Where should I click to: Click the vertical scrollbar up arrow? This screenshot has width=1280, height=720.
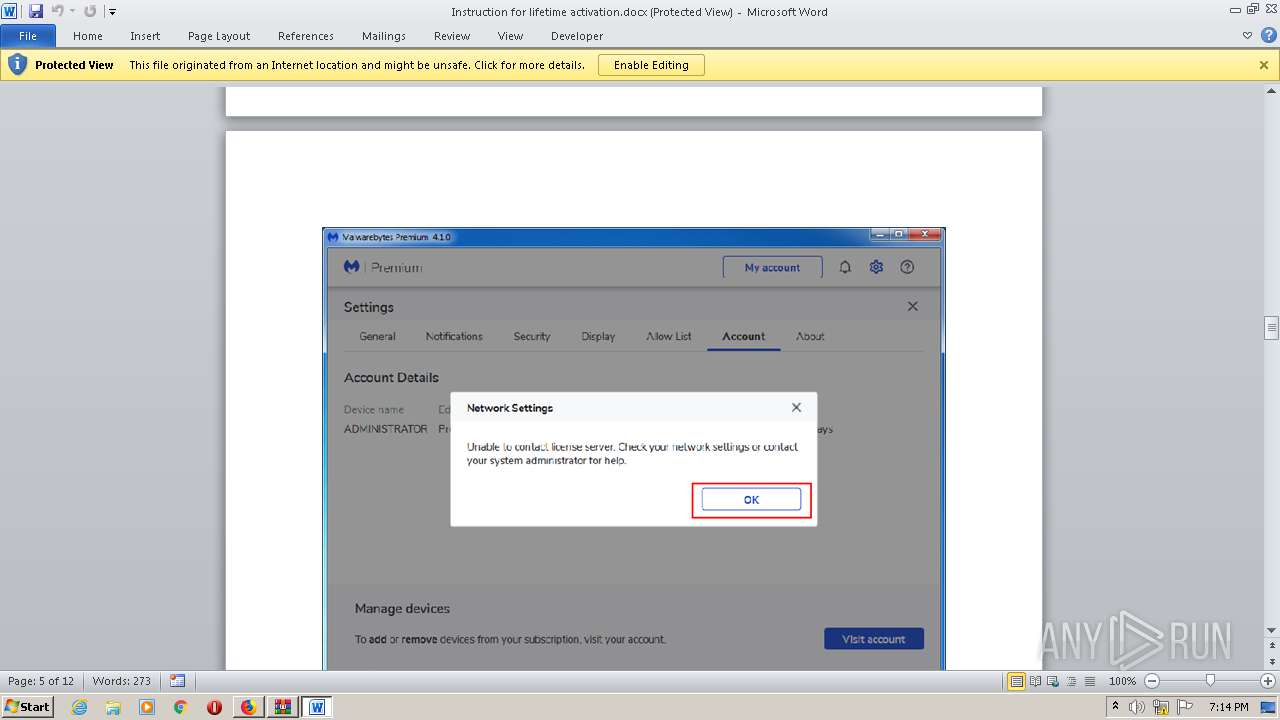coord(1272,91)
